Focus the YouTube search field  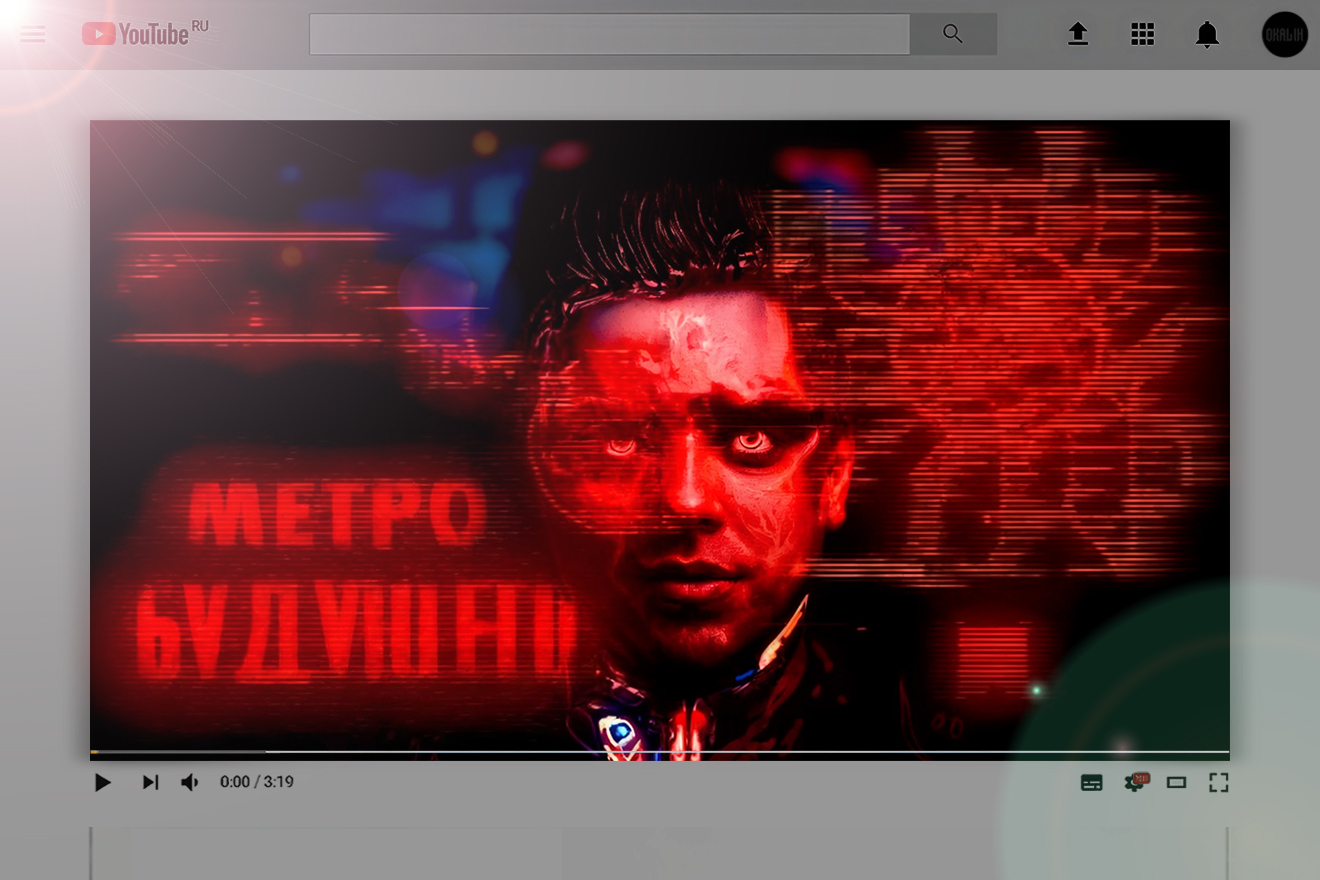tap(610, 34)
